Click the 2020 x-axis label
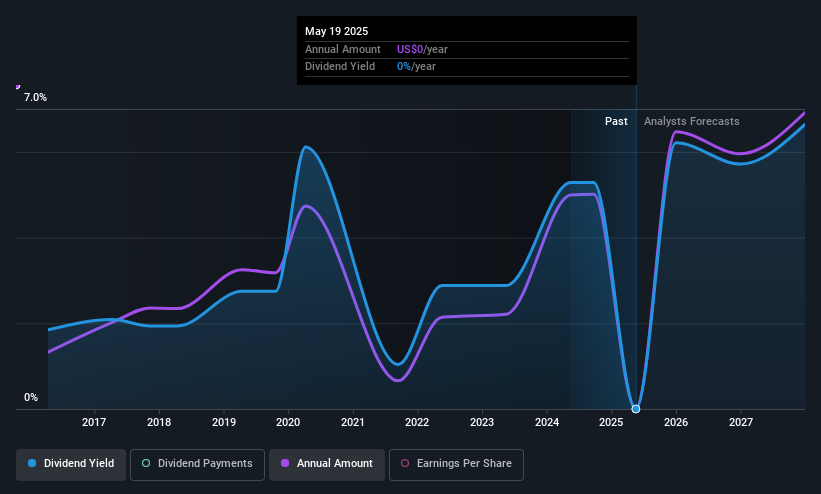 tap(289, 422)
